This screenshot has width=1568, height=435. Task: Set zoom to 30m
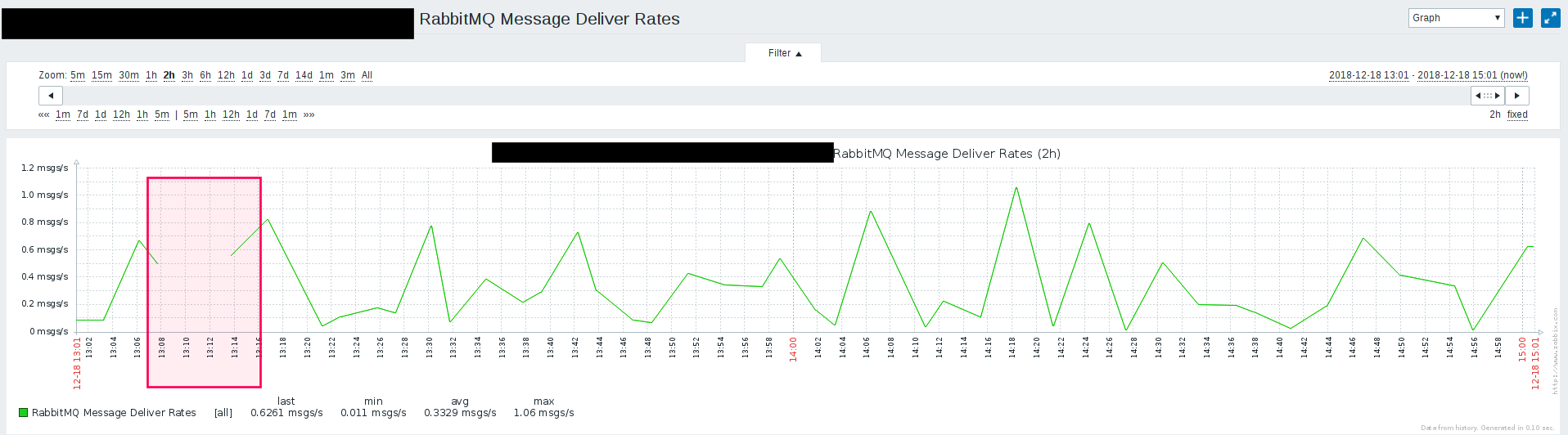(128, 75)
